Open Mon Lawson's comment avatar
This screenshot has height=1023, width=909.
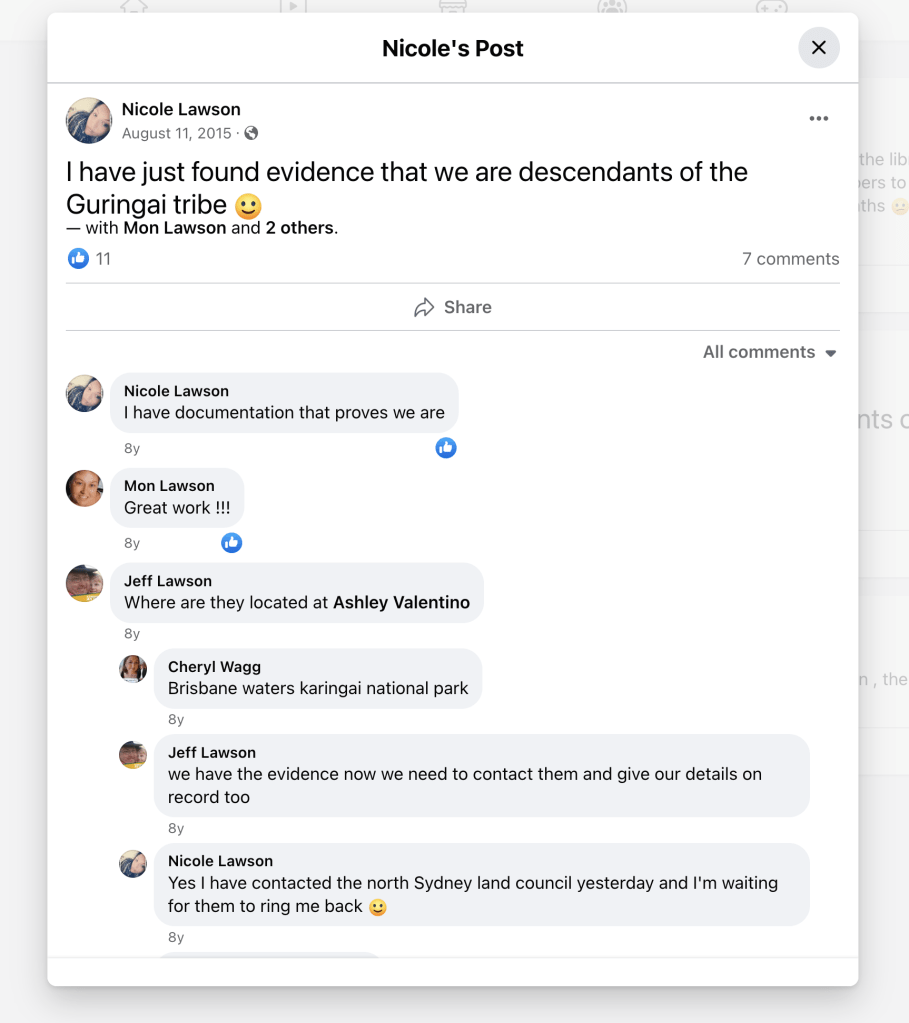pos(85,488)
